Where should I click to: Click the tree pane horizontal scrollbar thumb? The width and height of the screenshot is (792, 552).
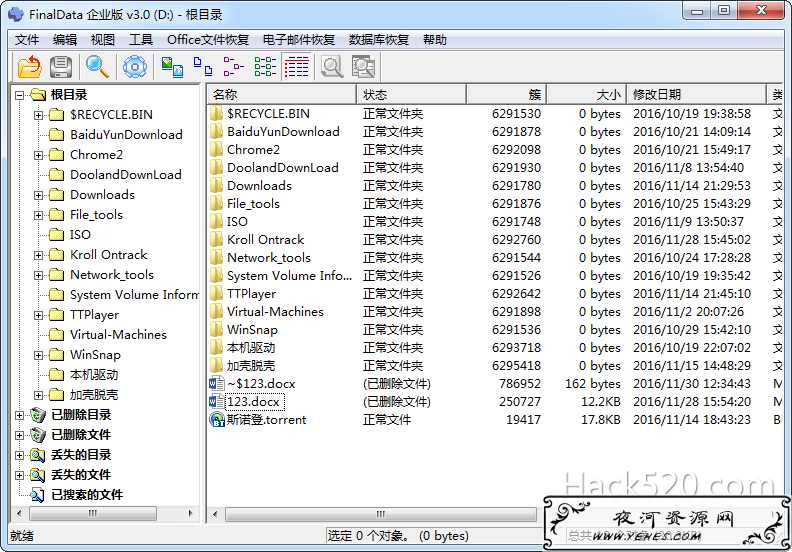click(x=93, y=514)
